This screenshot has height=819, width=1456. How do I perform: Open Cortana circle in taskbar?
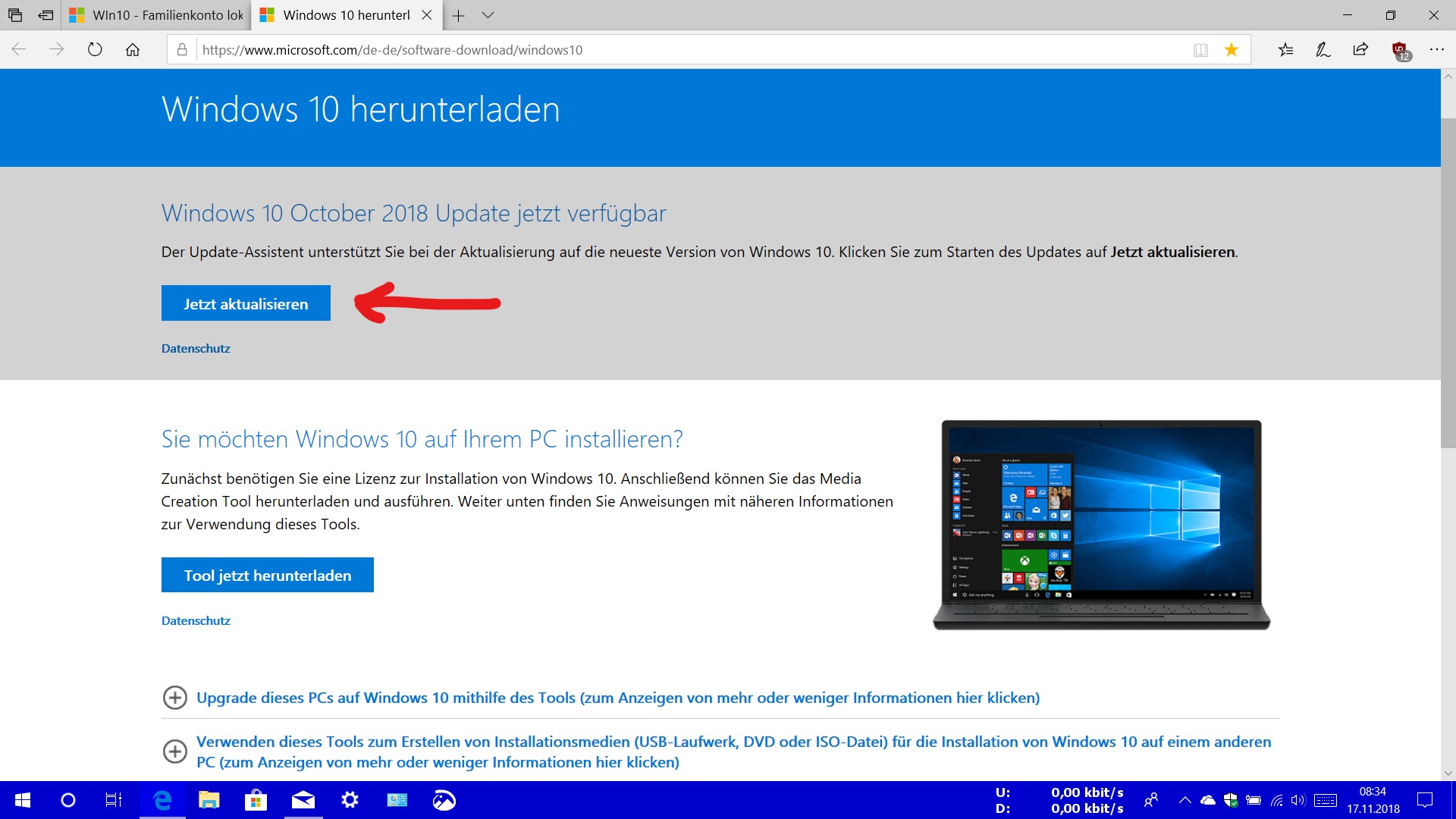(x=68, y=800)
